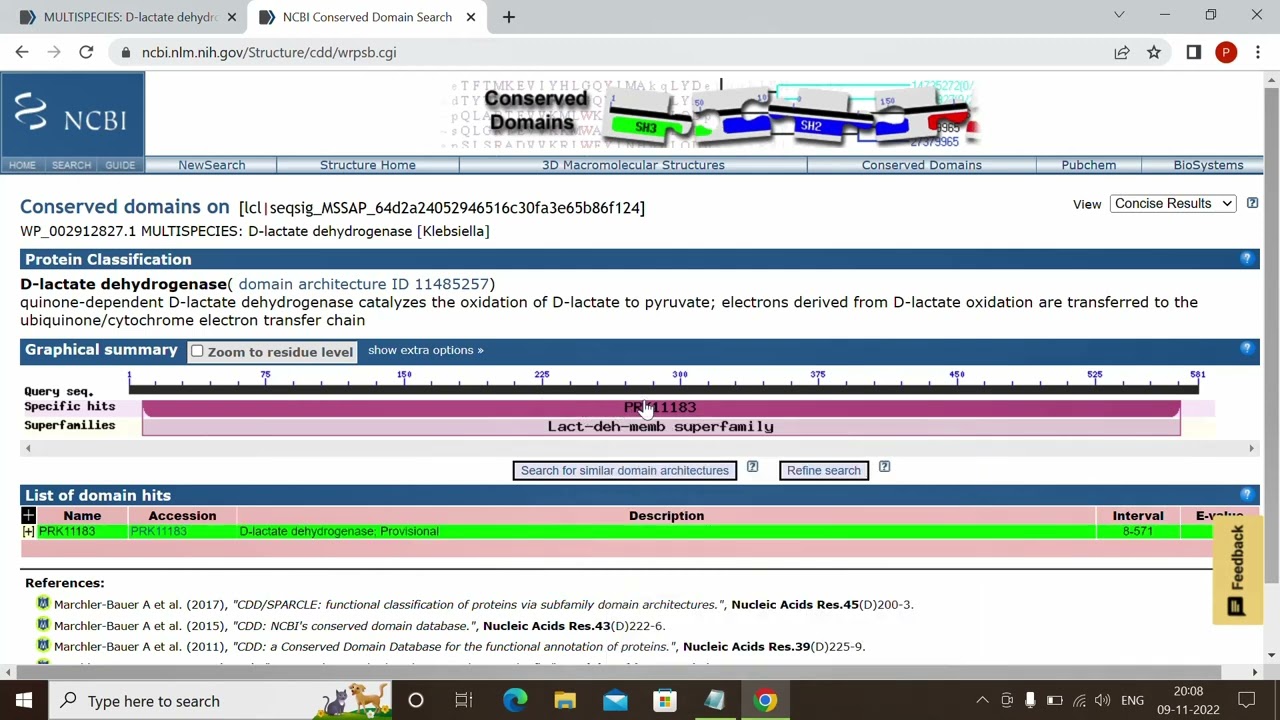This screenshot has height=720, width=1280.
Task: Open NewSearch menu item
Action: click(211, 165)
